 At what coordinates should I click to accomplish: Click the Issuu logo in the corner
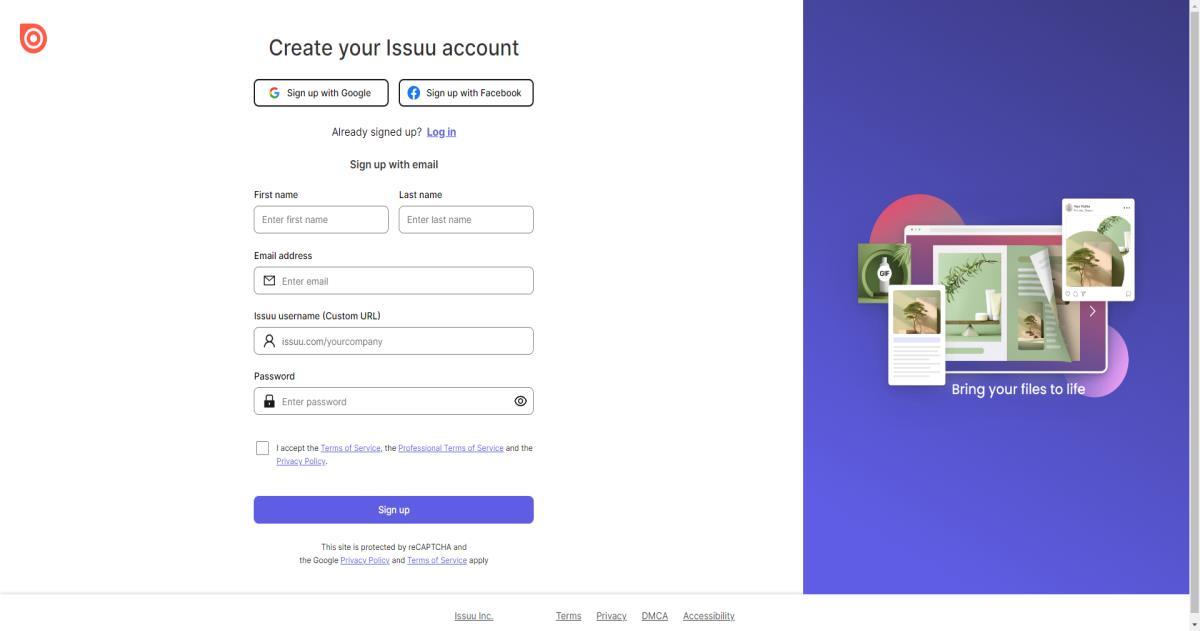pyautogui.click(x=33, y=38)
